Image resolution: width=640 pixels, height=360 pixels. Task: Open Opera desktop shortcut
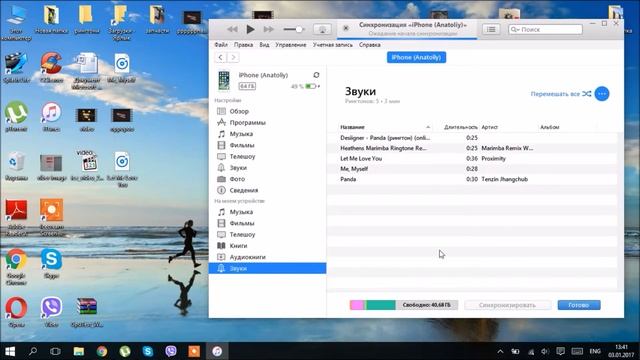tap(16, 312)
